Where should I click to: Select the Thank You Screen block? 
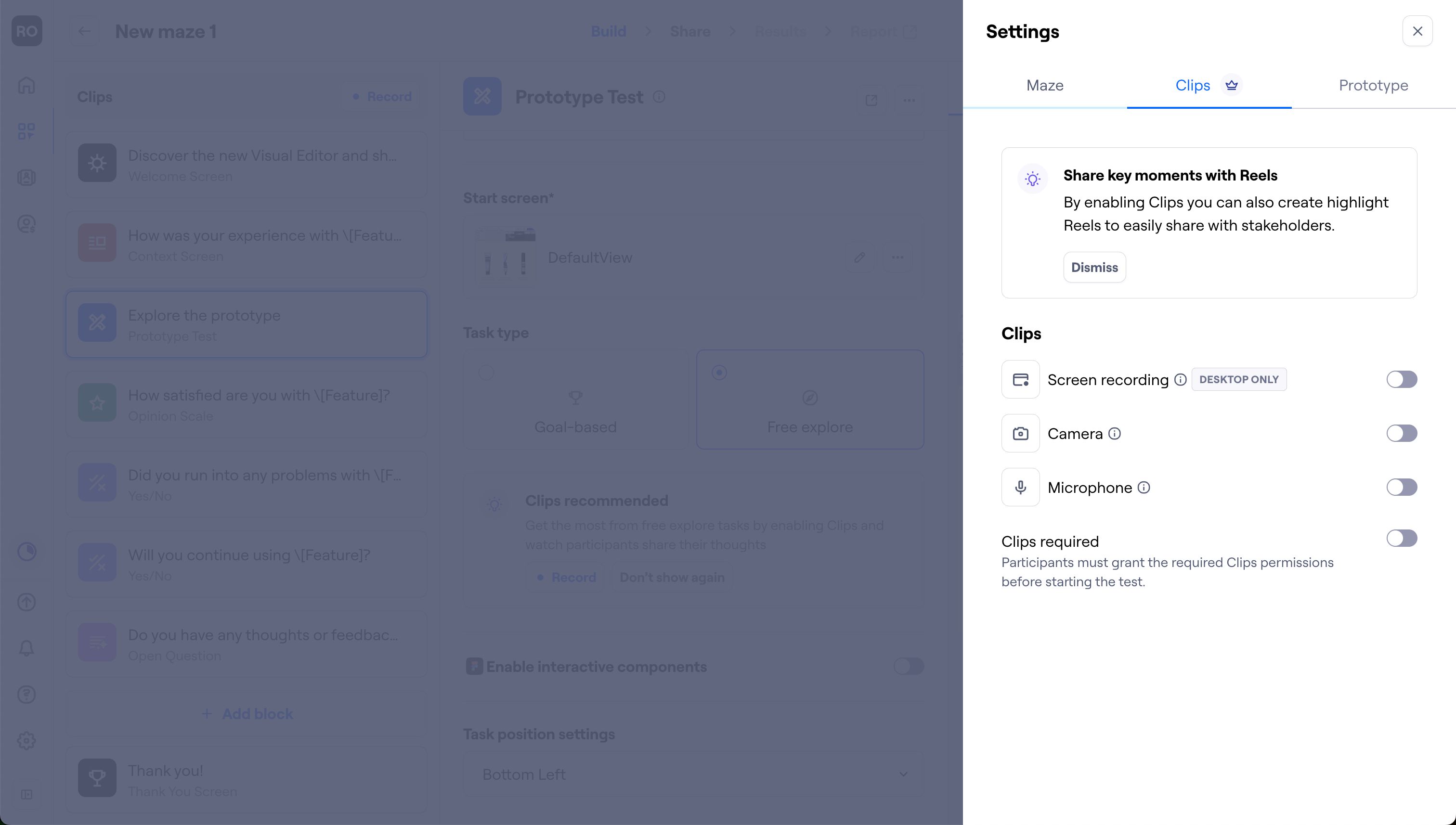point(246,780)
